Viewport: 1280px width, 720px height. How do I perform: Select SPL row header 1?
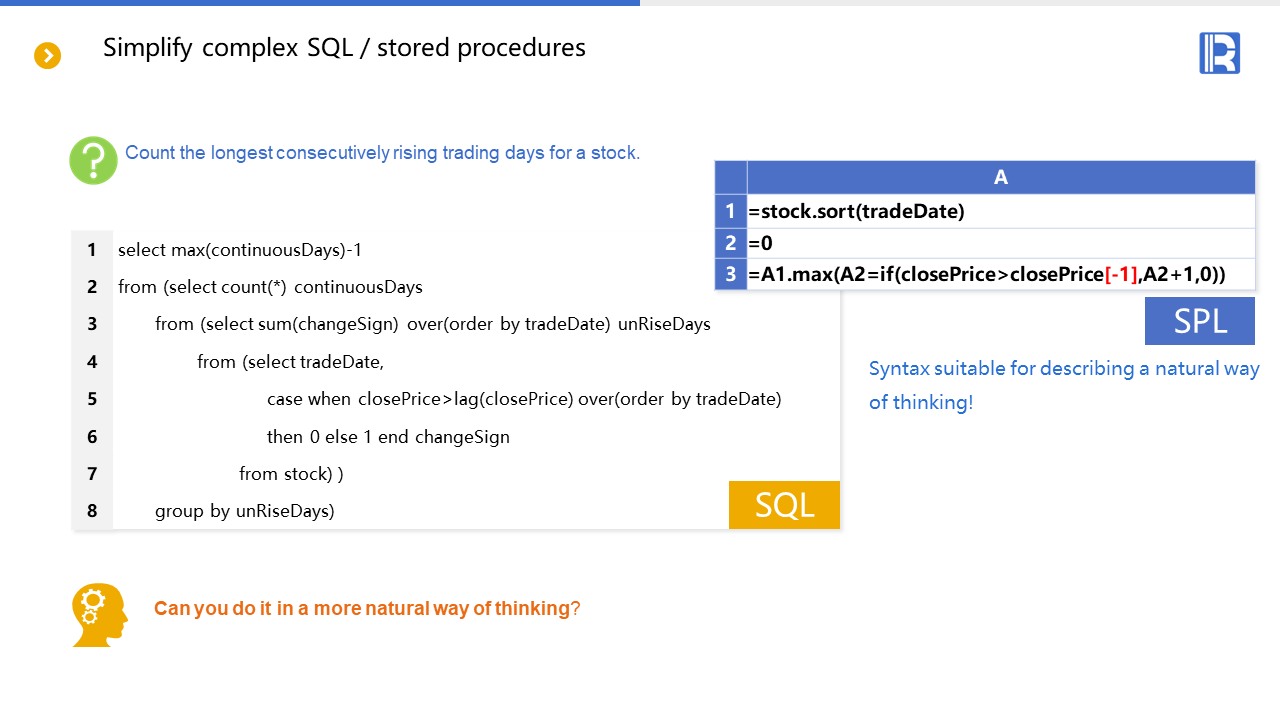731,211
